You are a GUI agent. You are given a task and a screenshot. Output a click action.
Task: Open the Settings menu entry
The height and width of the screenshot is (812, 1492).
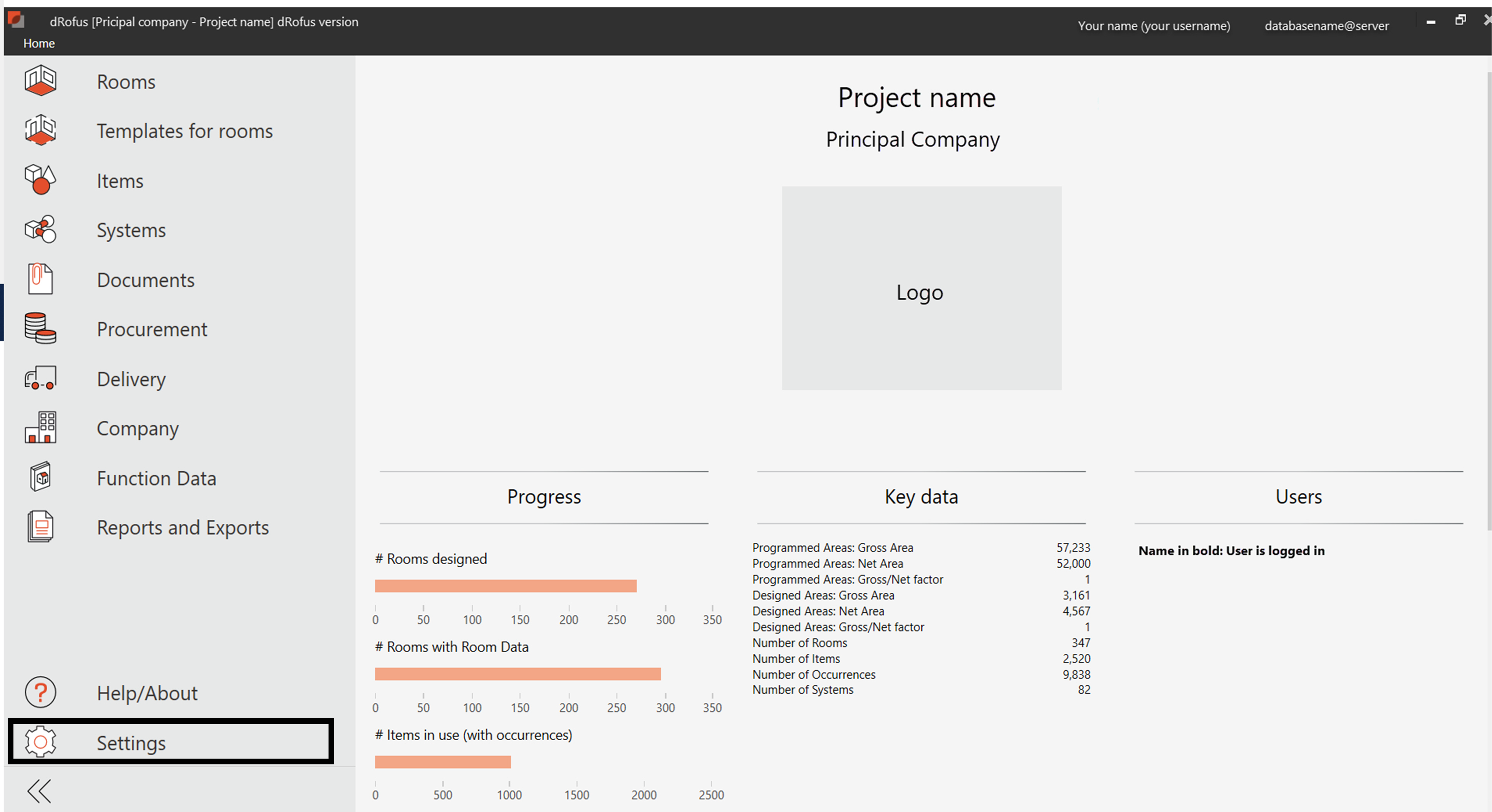131,742
